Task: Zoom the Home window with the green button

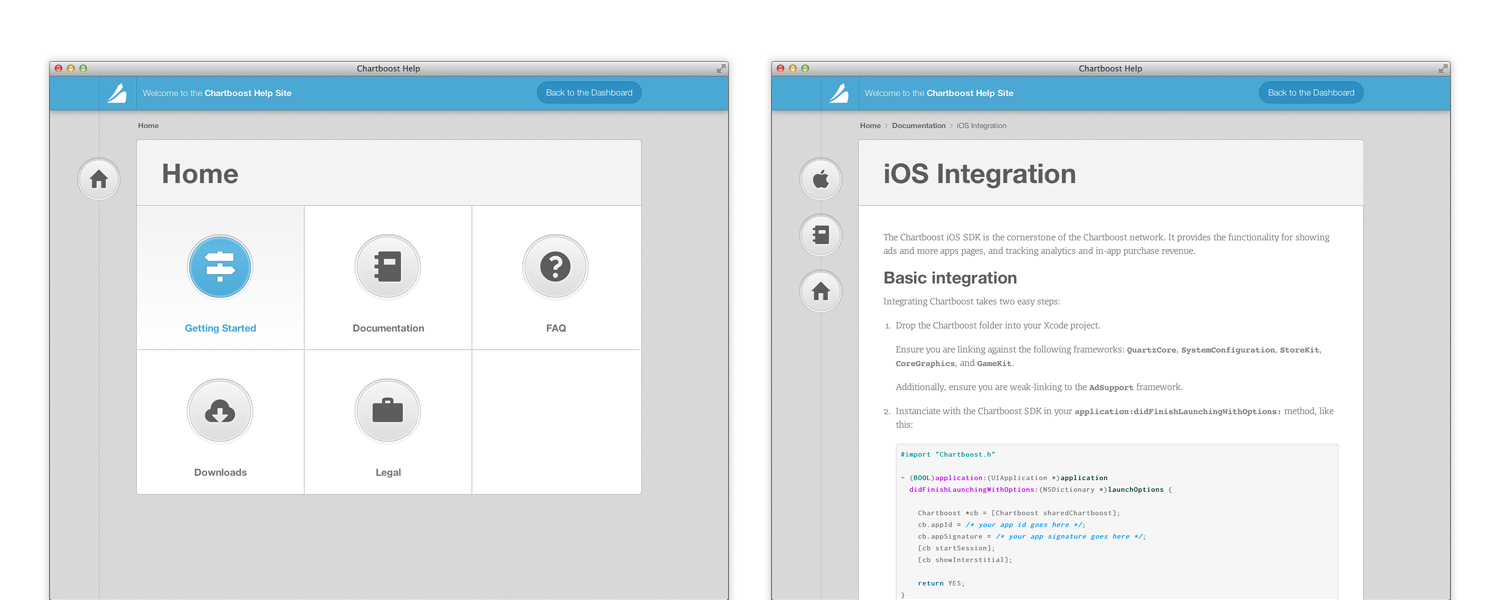Action: coord(83,68)
